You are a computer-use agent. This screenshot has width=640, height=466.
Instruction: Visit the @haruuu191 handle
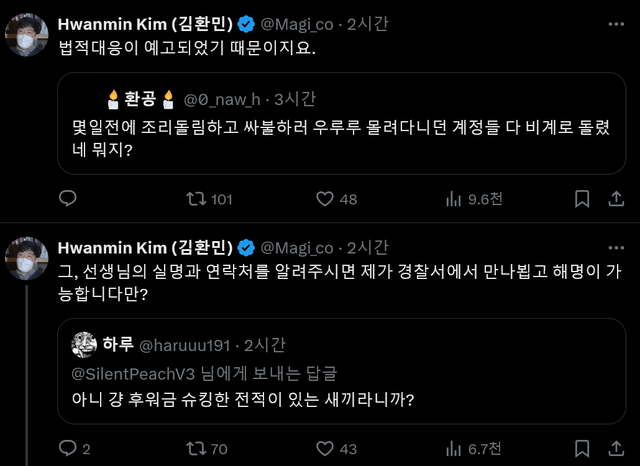click(x=179, y=346)
